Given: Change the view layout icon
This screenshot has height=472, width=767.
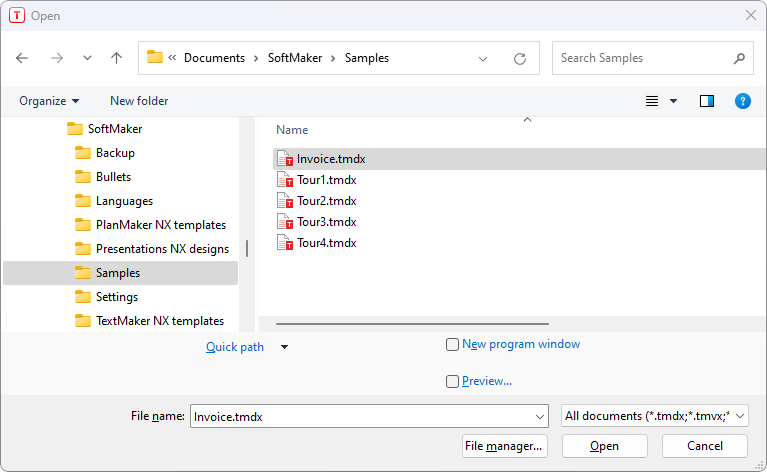Looking at the screenshot, I should point(652,101).
